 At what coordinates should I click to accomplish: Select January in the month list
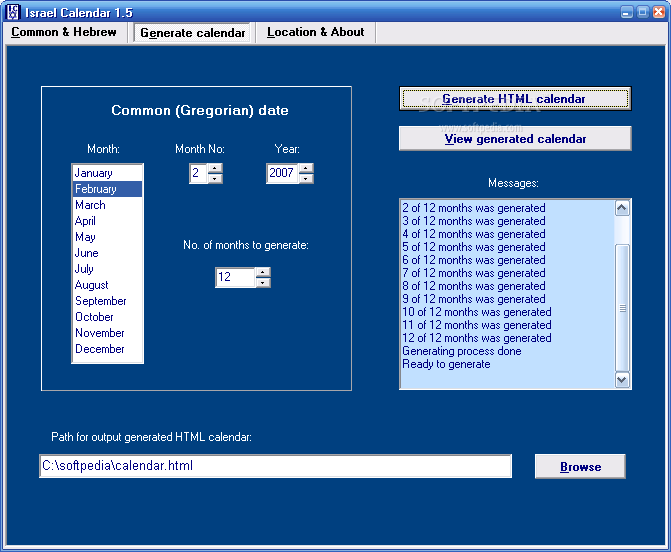pos(107,173)
